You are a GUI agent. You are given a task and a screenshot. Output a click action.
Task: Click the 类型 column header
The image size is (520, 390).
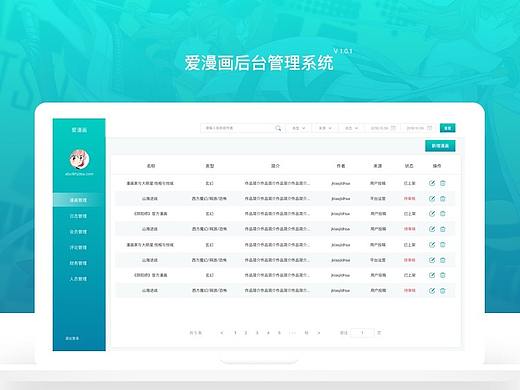coord(209,166)
